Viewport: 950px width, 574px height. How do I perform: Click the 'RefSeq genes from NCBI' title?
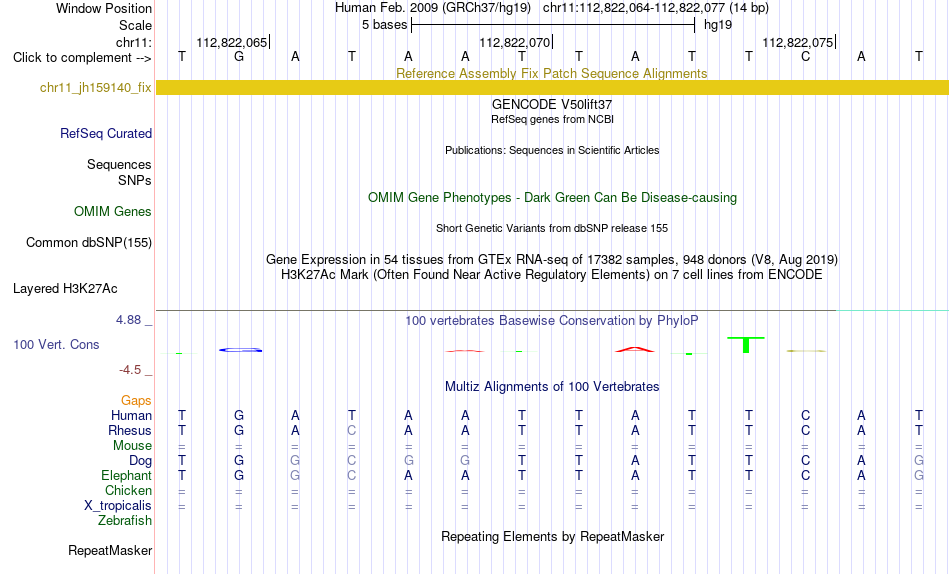(x=552, y=119)
